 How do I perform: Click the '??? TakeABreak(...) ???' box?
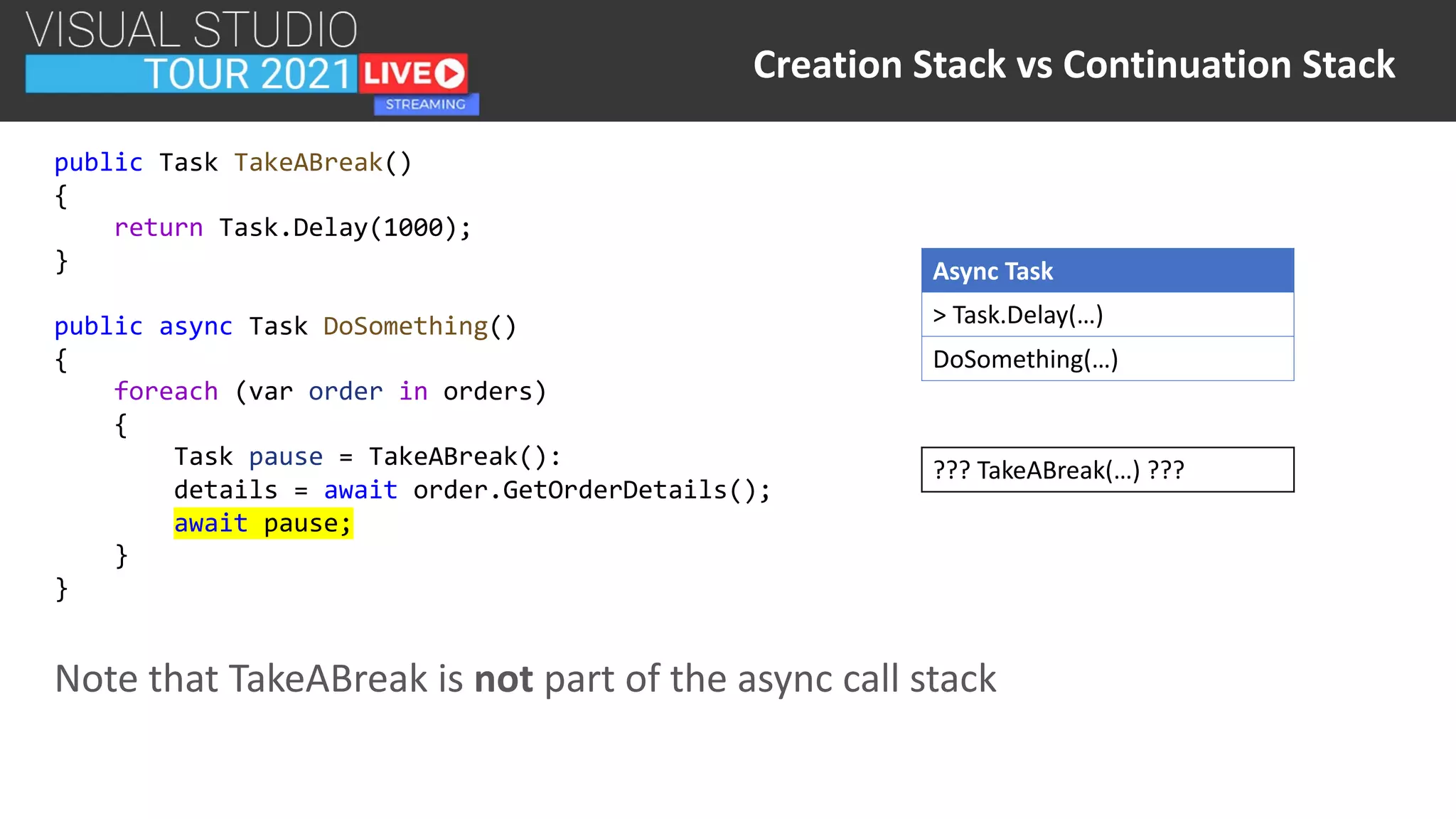[x=1108, y=470]
